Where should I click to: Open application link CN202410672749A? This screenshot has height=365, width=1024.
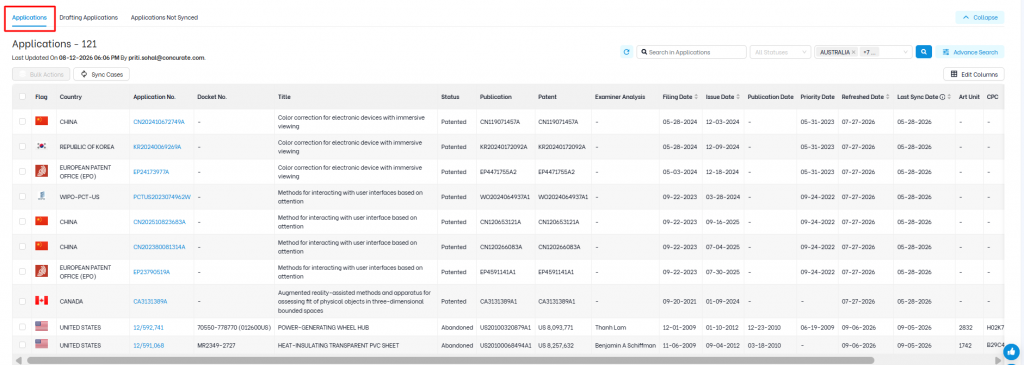(159, 121)
